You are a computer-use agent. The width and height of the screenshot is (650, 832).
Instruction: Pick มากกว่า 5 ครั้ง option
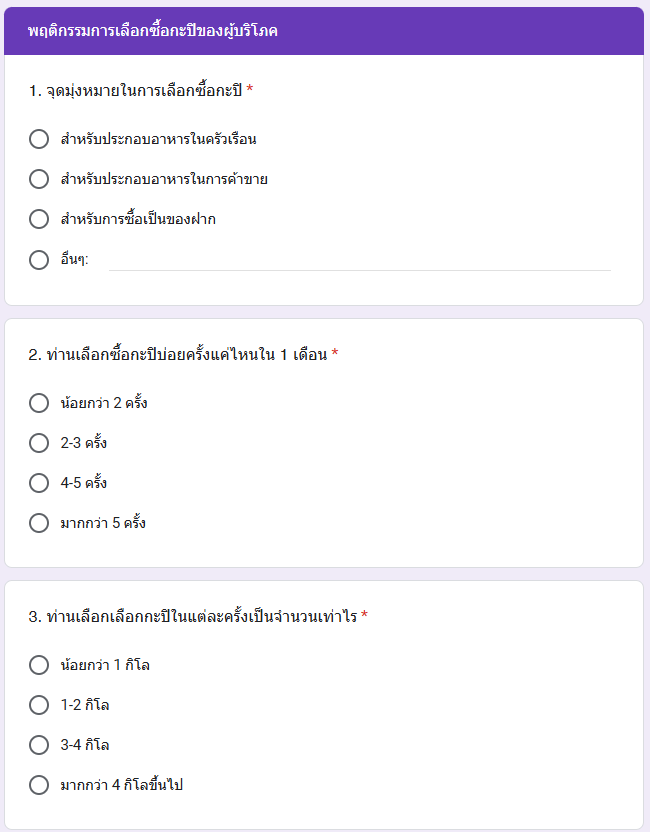point(39,523)
